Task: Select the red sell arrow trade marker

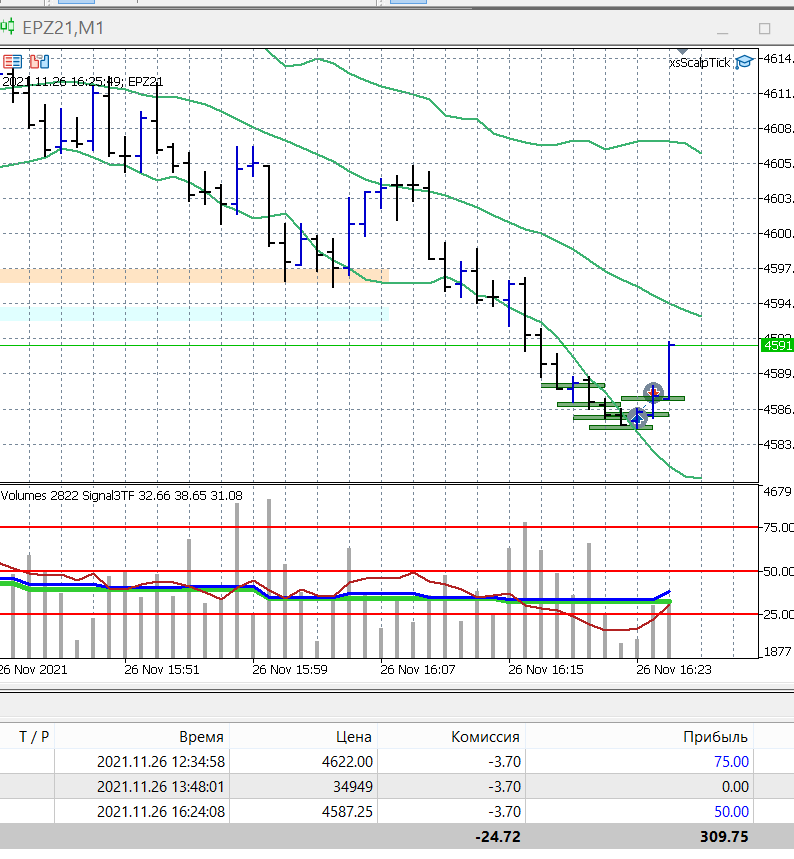Action: 653,393
